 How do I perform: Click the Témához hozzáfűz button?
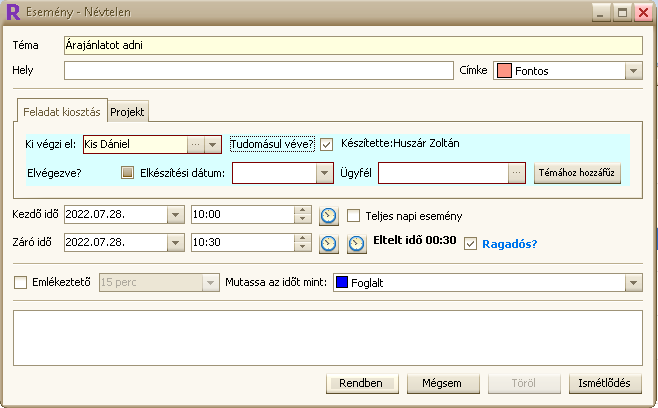click(578, 172)
